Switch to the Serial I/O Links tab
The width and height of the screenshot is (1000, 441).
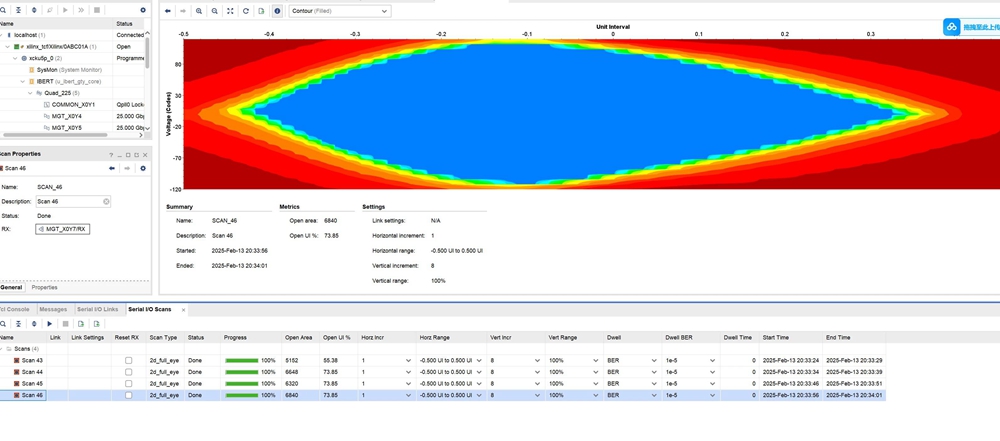pos(98,309)
